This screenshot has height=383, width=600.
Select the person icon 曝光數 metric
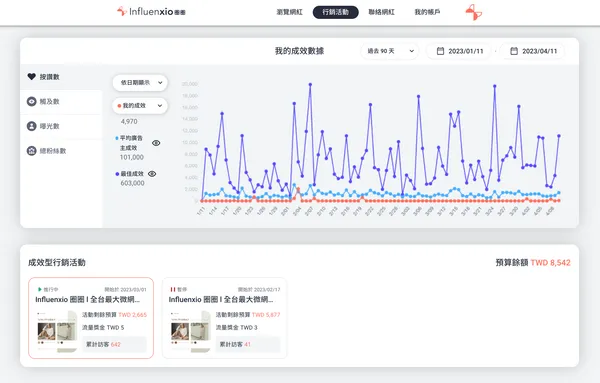pyautogui.click(x=32, y=126)
